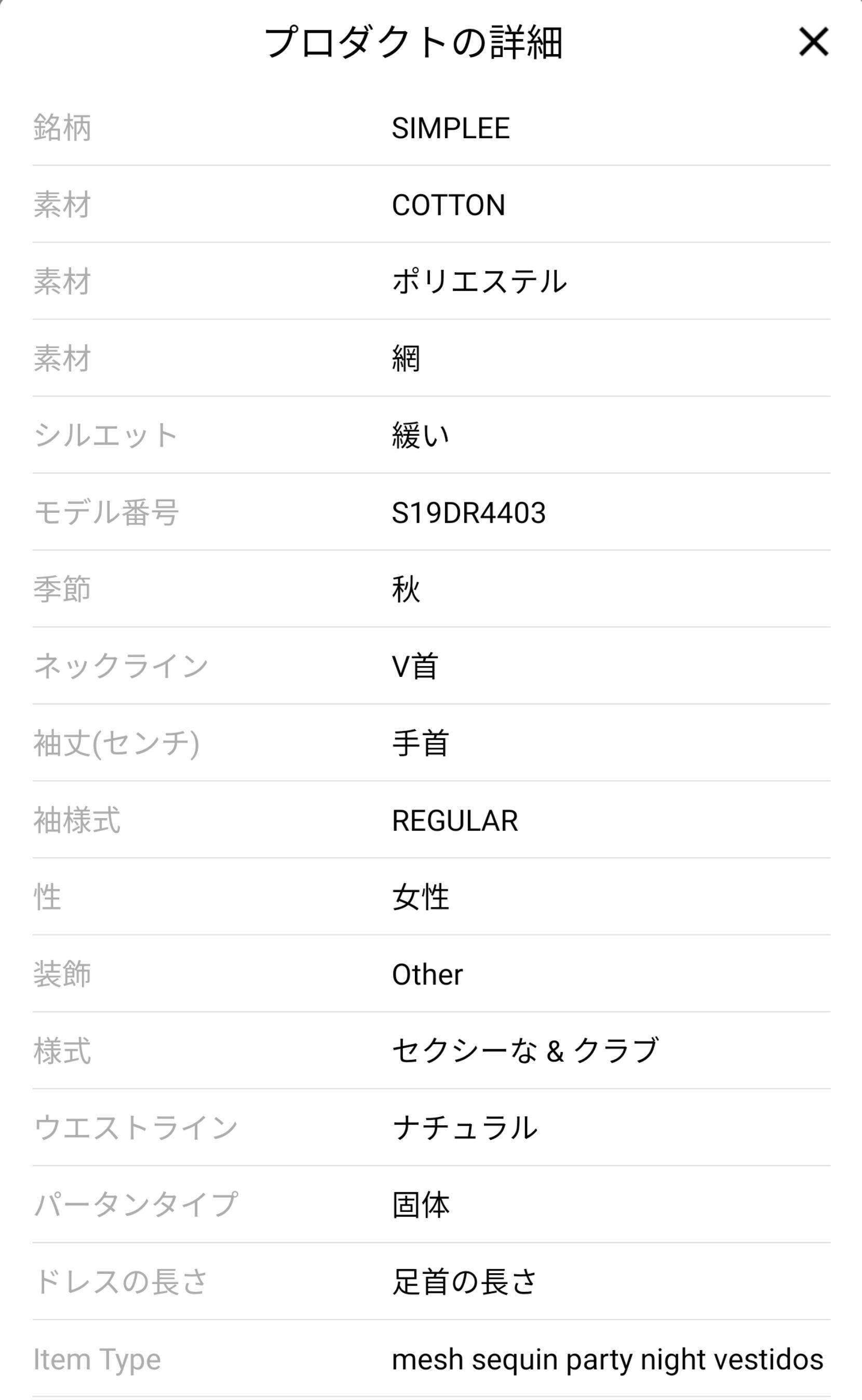Click the プロダクトの詳細 title
Screen dimensions: 862x1400
pos(413,43)
